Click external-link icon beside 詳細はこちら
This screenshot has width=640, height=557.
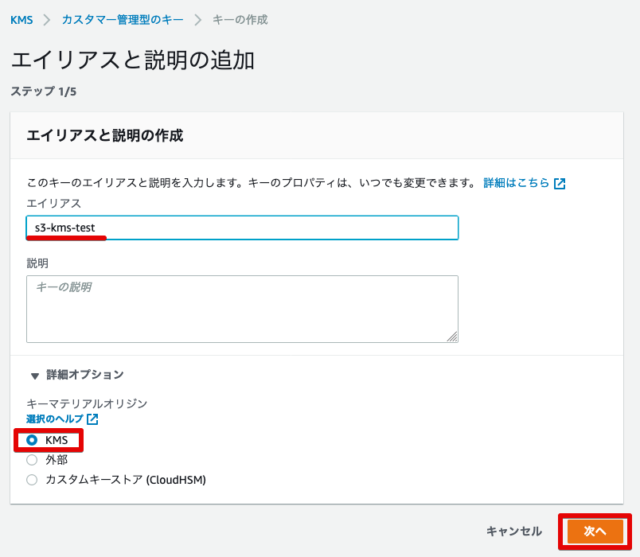tap(560, 184)
